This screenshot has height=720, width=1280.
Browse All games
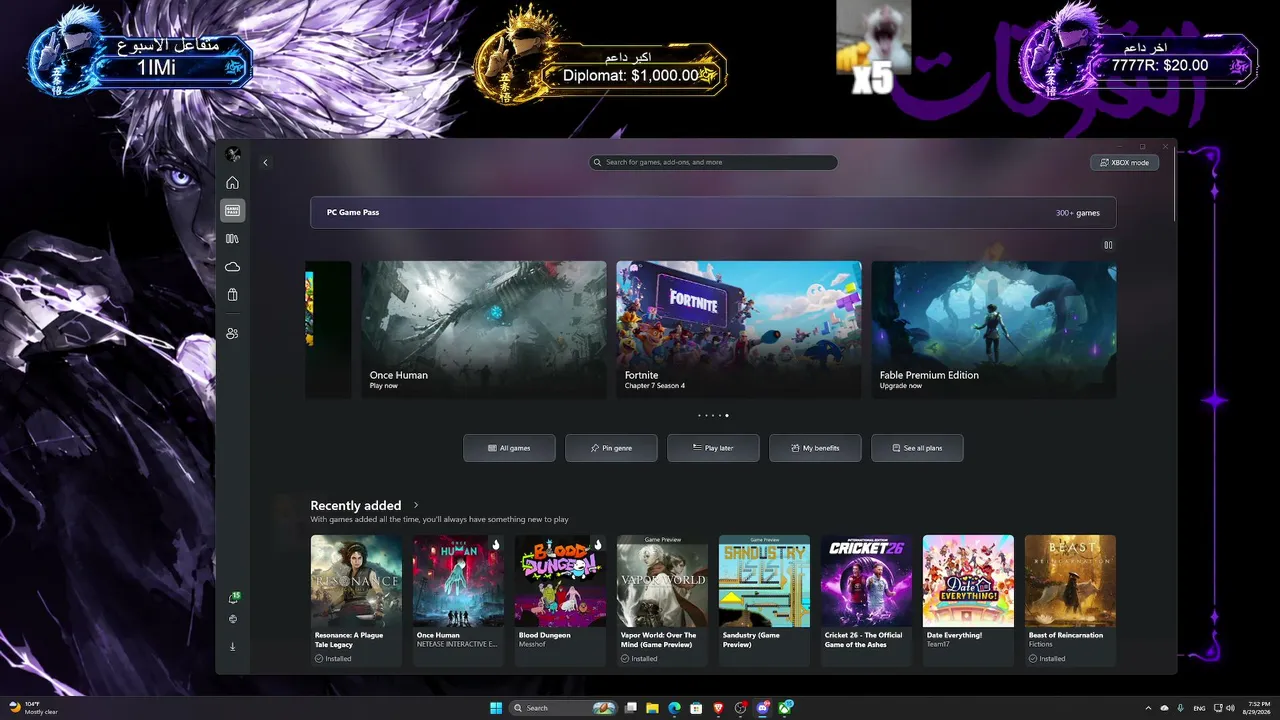click(x=509, y=448)
